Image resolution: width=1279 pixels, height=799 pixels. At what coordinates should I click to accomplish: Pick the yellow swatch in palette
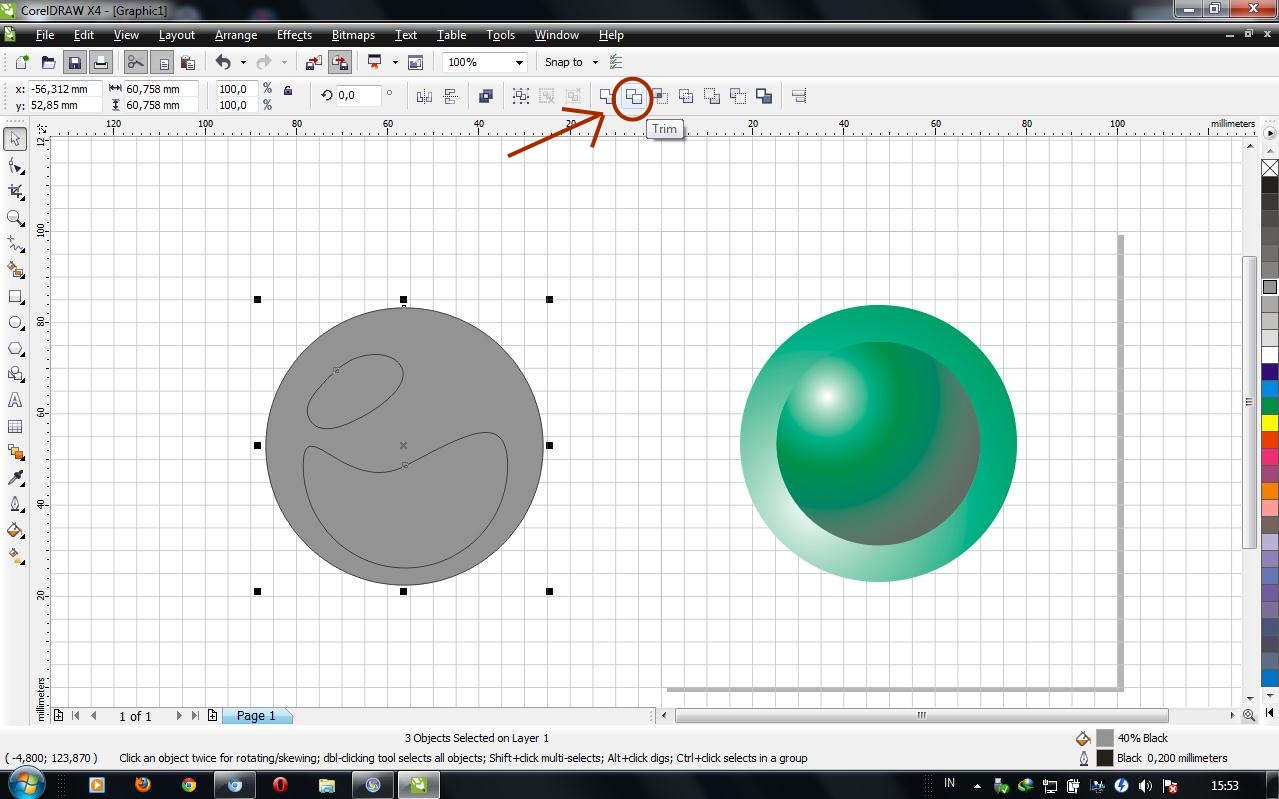[x=1269, y=423]
